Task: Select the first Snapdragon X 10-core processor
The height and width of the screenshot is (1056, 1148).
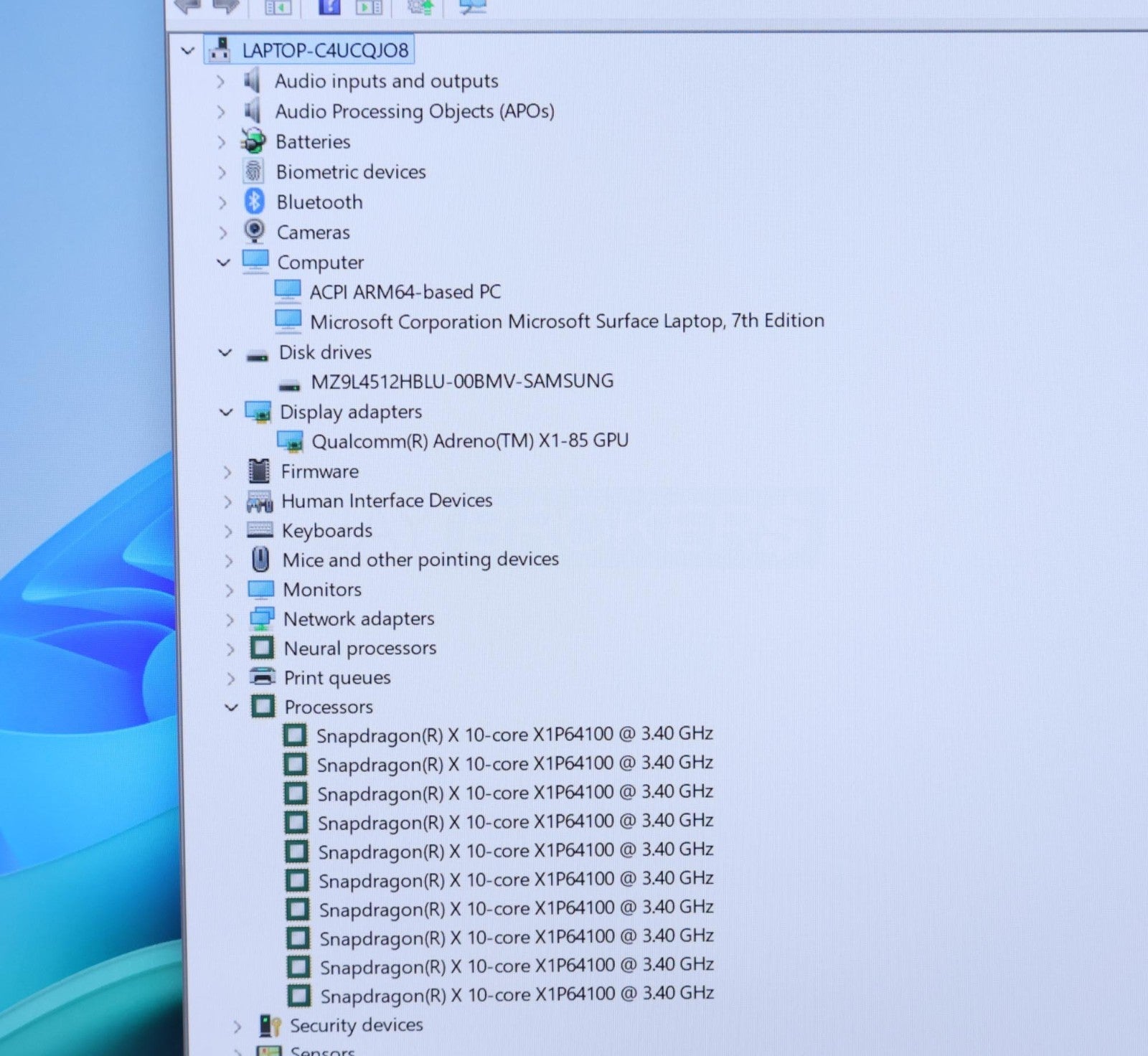Action: pyautogui.click(x=514, y=735)
